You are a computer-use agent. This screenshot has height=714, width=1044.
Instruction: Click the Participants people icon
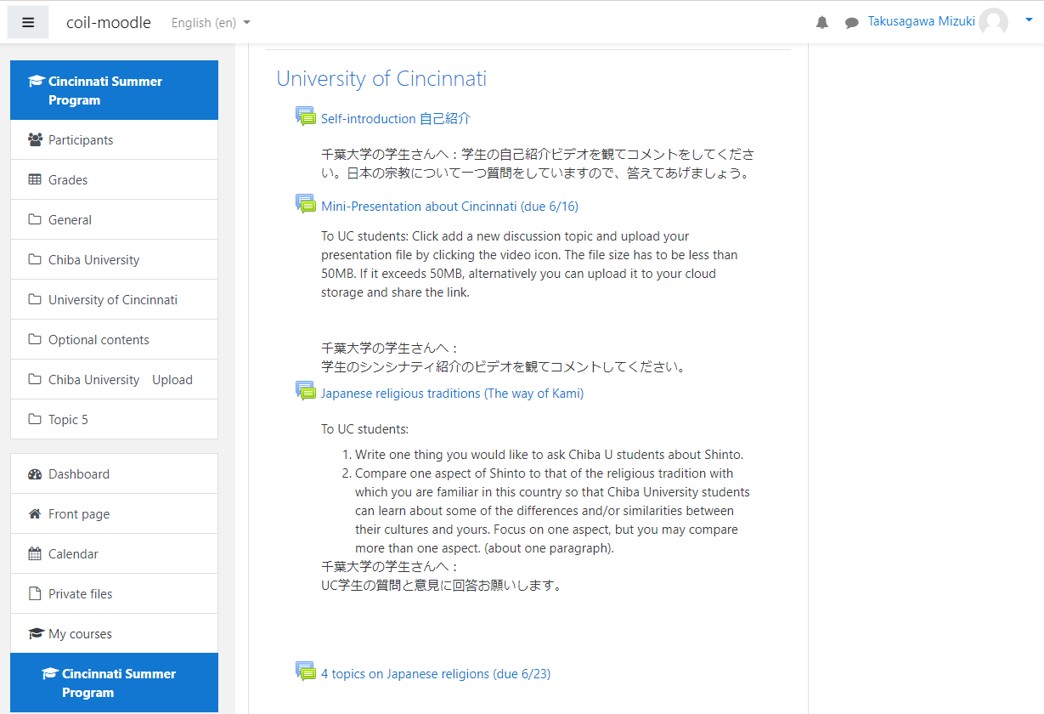[35, 139]
